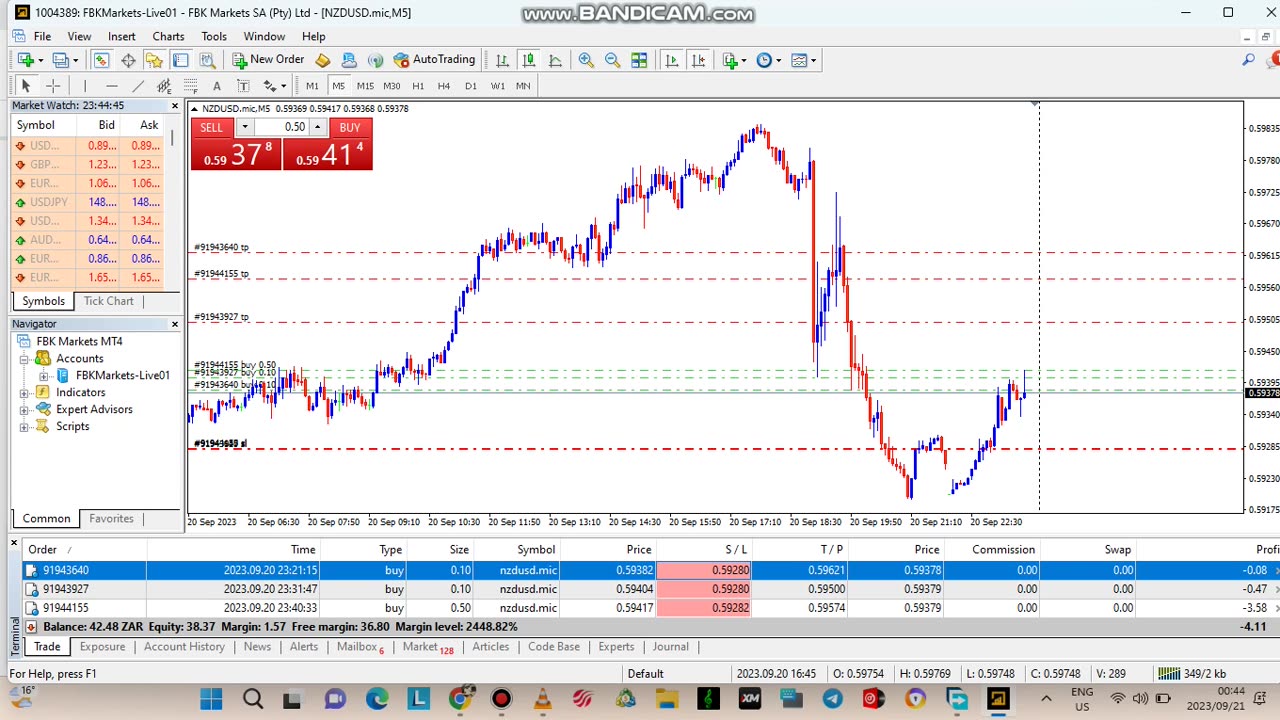Switch timeframe to H1
Image resolution: width=1280 pixels, height=720 pixels.
(418, 86)
